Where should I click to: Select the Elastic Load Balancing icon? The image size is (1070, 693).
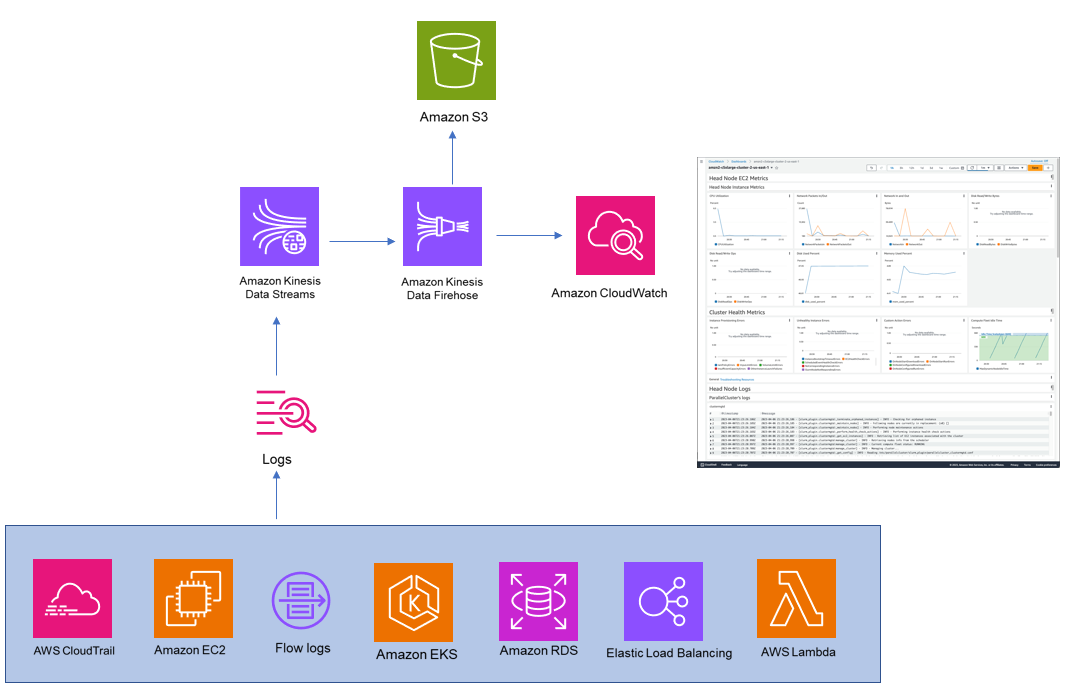tap(663, 601)
